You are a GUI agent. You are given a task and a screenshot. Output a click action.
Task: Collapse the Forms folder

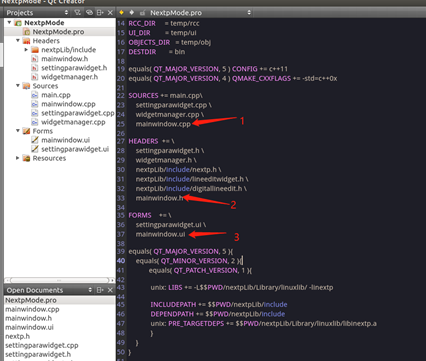[18, 131]
